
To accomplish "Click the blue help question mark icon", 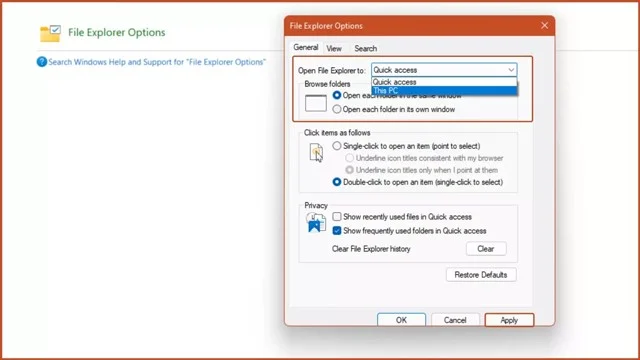I will tap(41, 62).
